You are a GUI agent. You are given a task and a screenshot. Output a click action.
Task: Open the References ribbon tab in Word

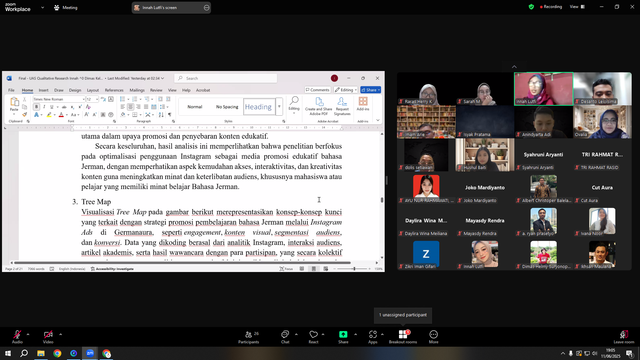[x=114, y=90]
